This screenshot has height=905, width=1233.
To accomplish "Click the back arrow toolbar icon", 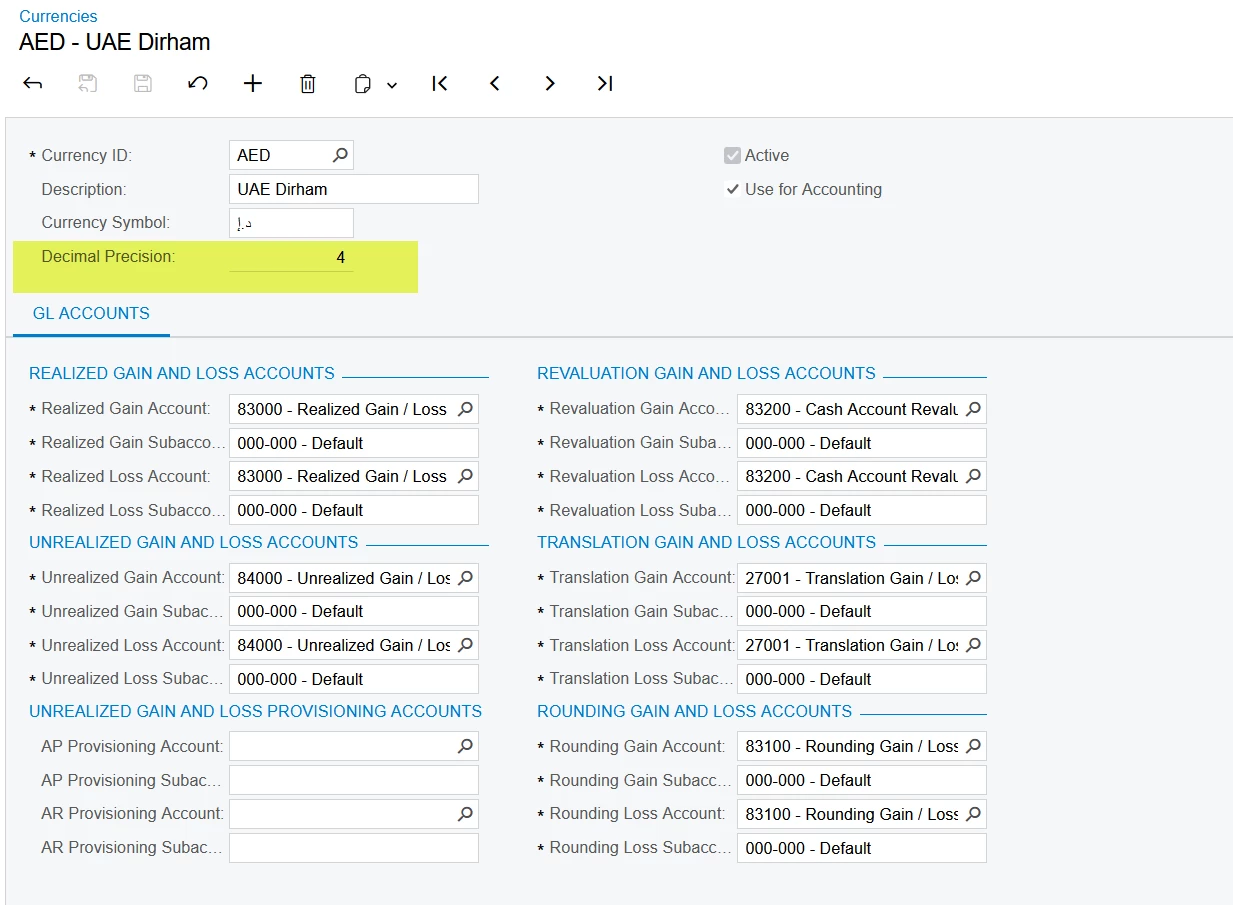I will pos(32,84).
